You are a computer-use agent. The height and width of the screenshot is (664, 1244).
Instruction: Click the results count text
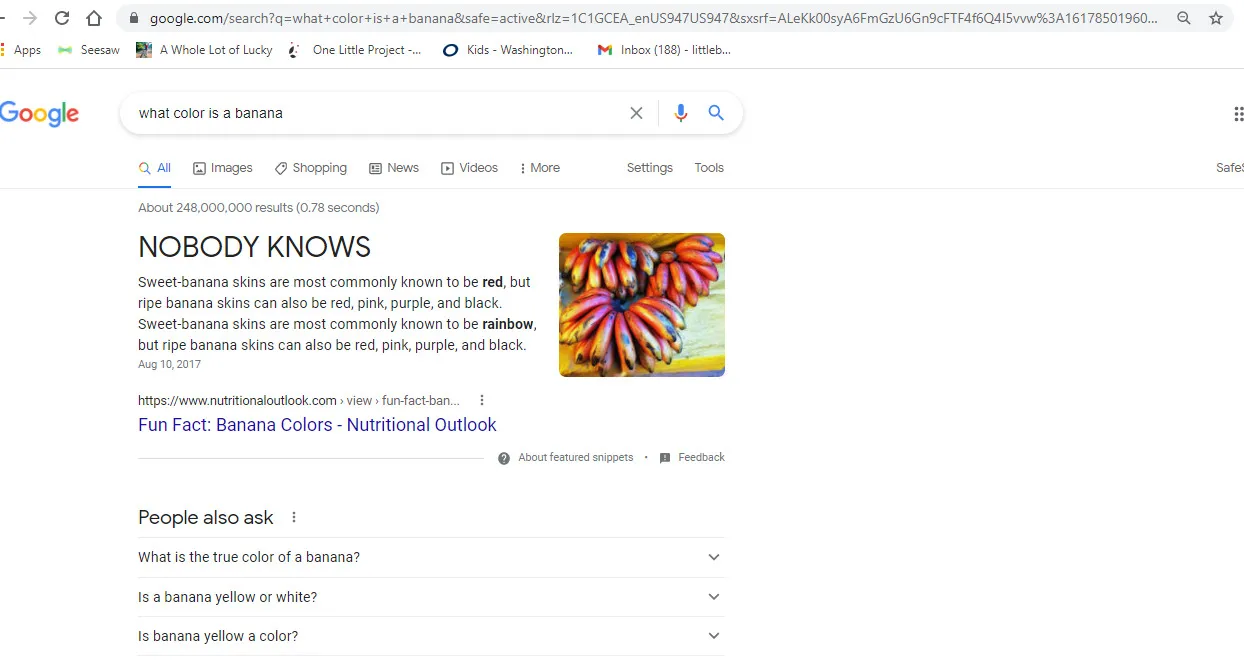259,208
